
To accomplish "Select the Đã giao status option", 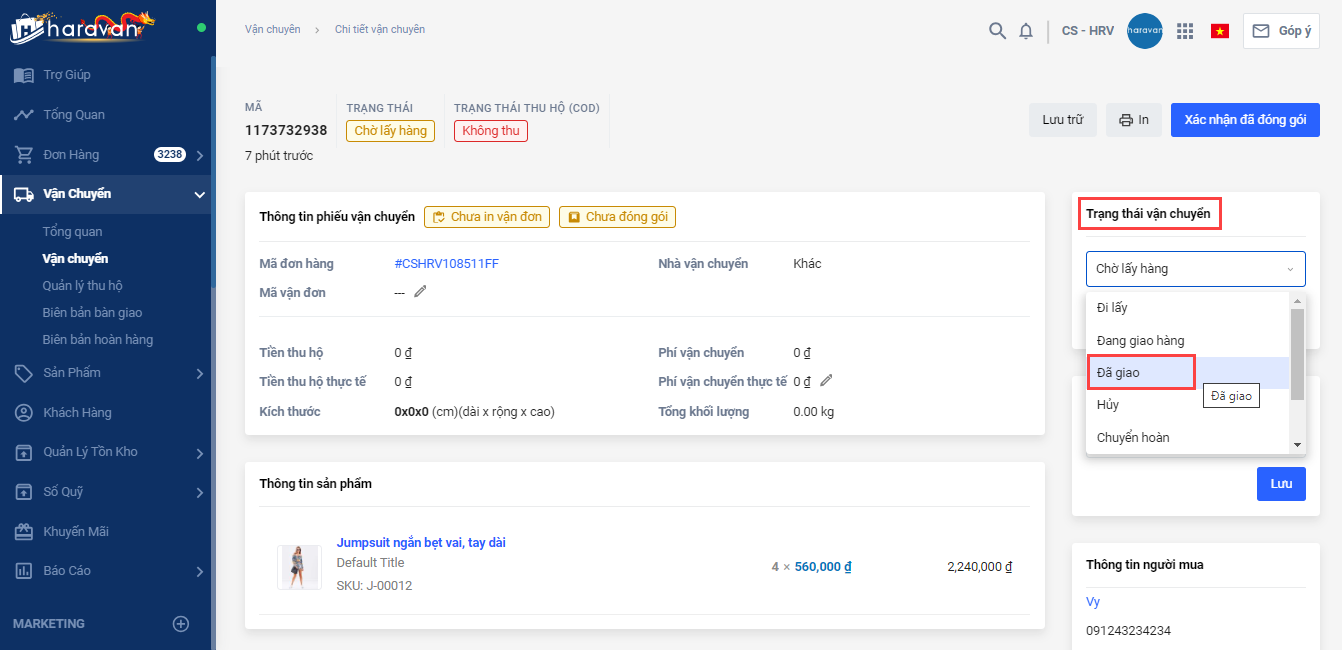I will (x=1141, y=373).
